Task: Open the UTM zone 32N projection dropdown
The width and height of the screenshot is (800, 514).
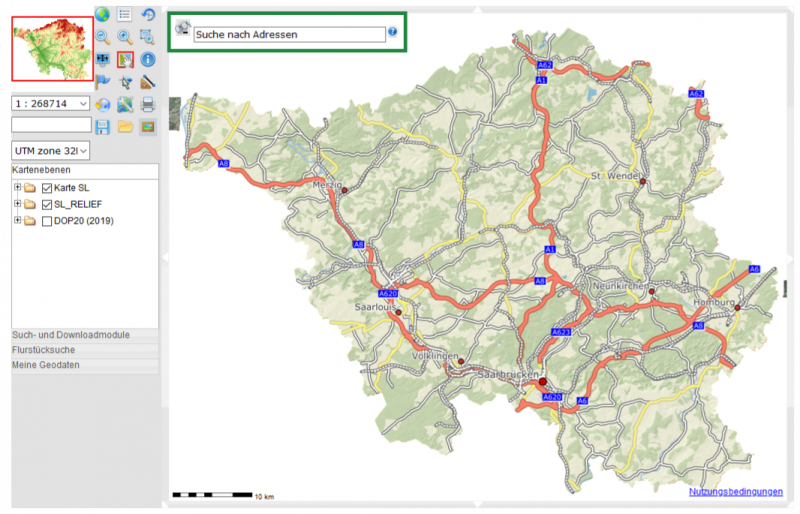Action: [x=51, y=151]
